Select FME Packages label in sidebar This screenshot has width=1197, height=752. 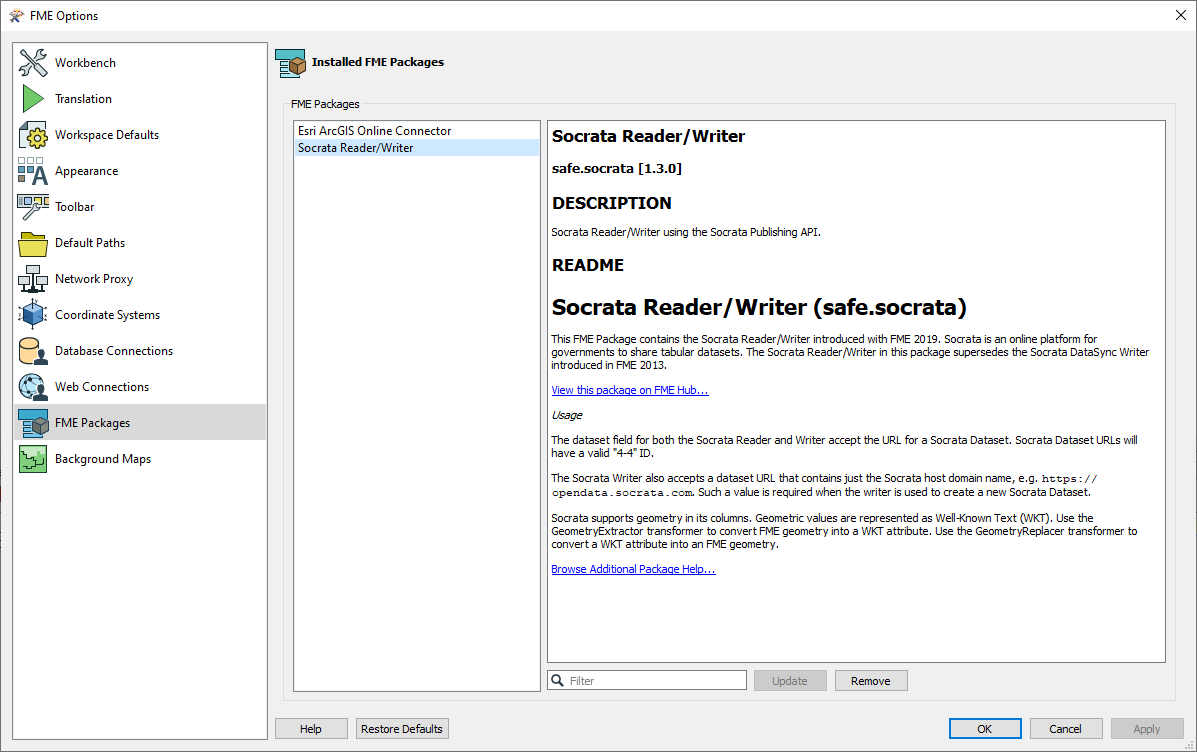92,423
